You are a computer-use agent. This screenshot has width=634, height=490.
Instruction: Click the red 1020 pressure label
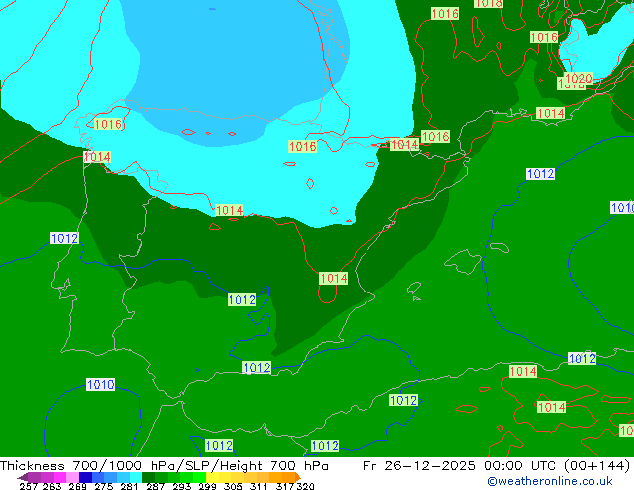click(x=579, y=78)
